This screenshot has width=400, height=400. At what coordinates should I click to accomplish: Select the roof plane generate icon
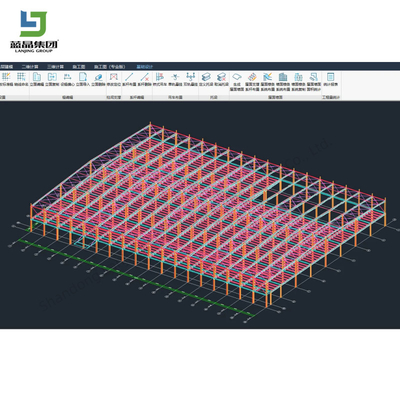(x=237, y=77)
